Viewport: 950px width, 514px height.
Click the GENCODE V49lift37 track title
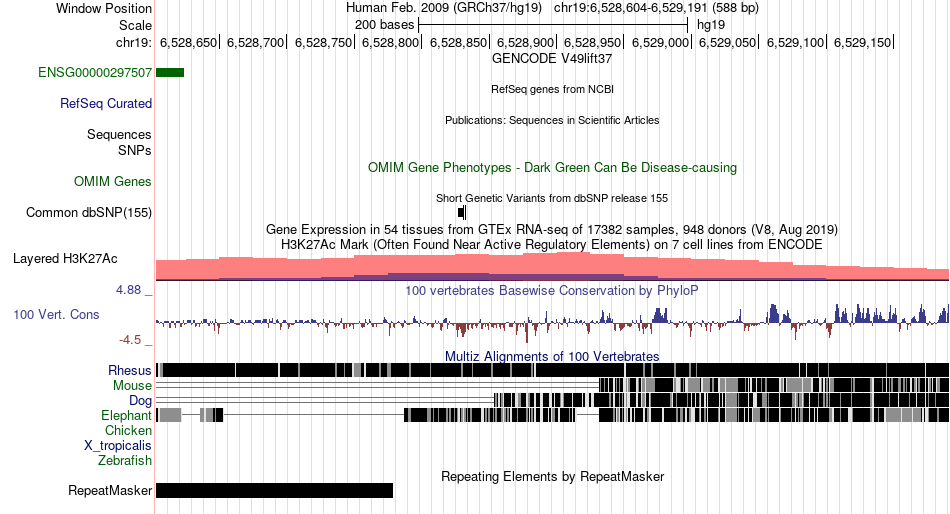pyautogui.click(x=552, y=59)
